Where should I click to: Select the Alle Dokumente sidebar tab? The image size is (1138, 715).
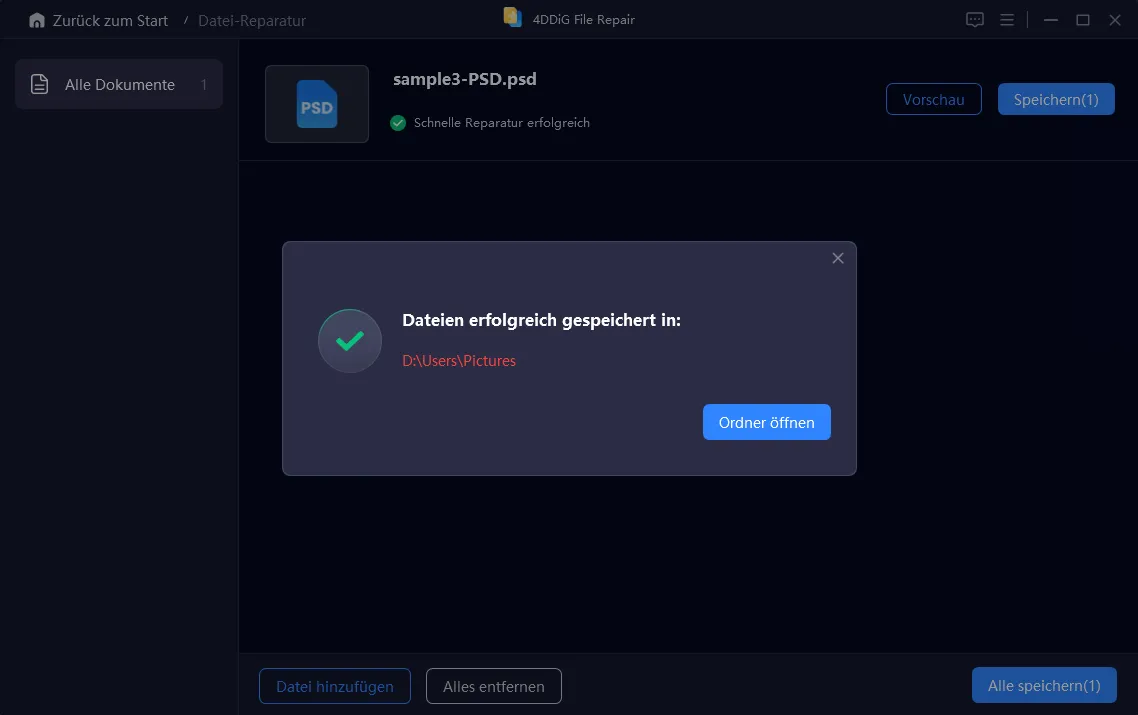(119, 85)
